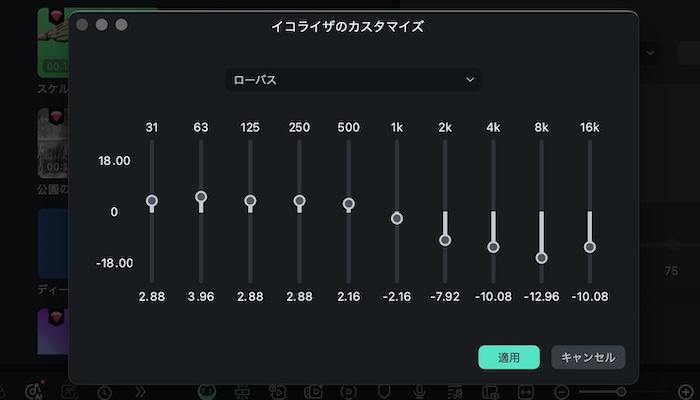700x400 pixels.
Task: Click the microphone voiceover icon in timeline toolbar
Action: pyautogui.click(x=419, y=392)
